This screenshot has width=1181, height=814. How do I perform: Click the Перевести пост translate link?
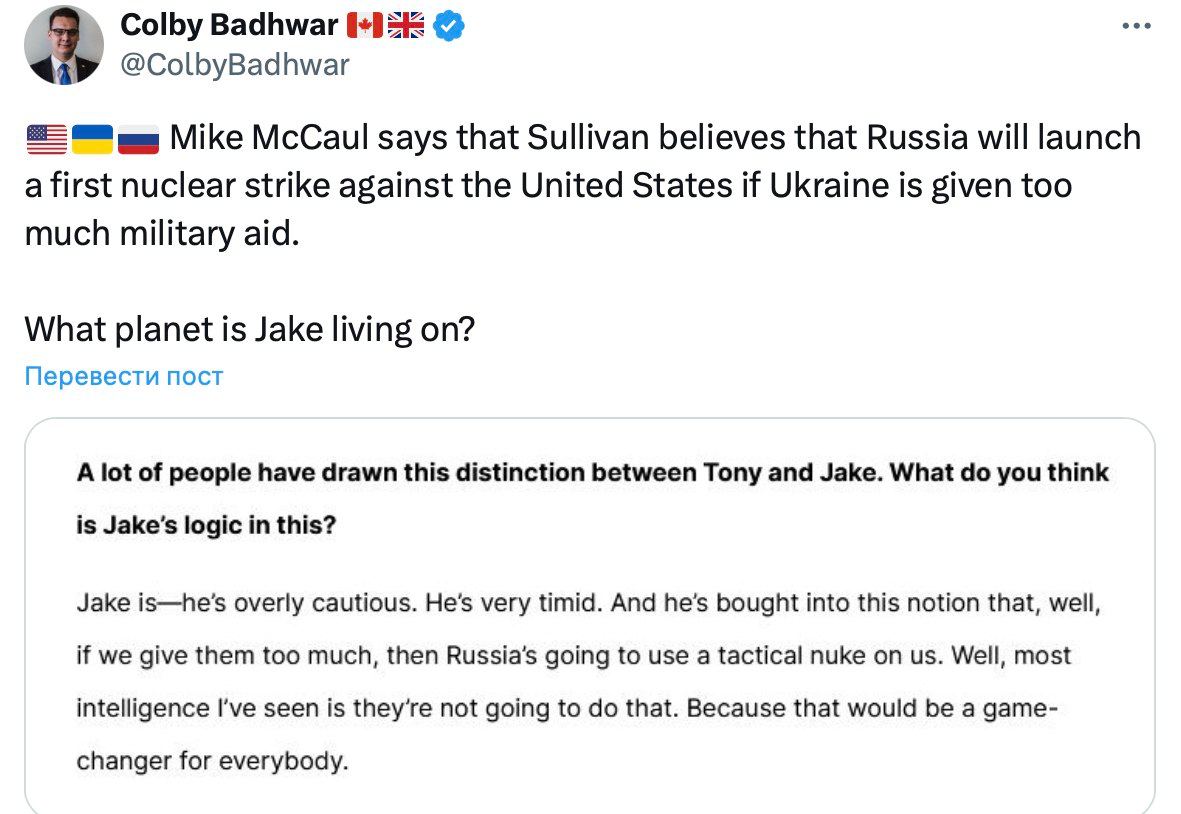coord(124,376)
